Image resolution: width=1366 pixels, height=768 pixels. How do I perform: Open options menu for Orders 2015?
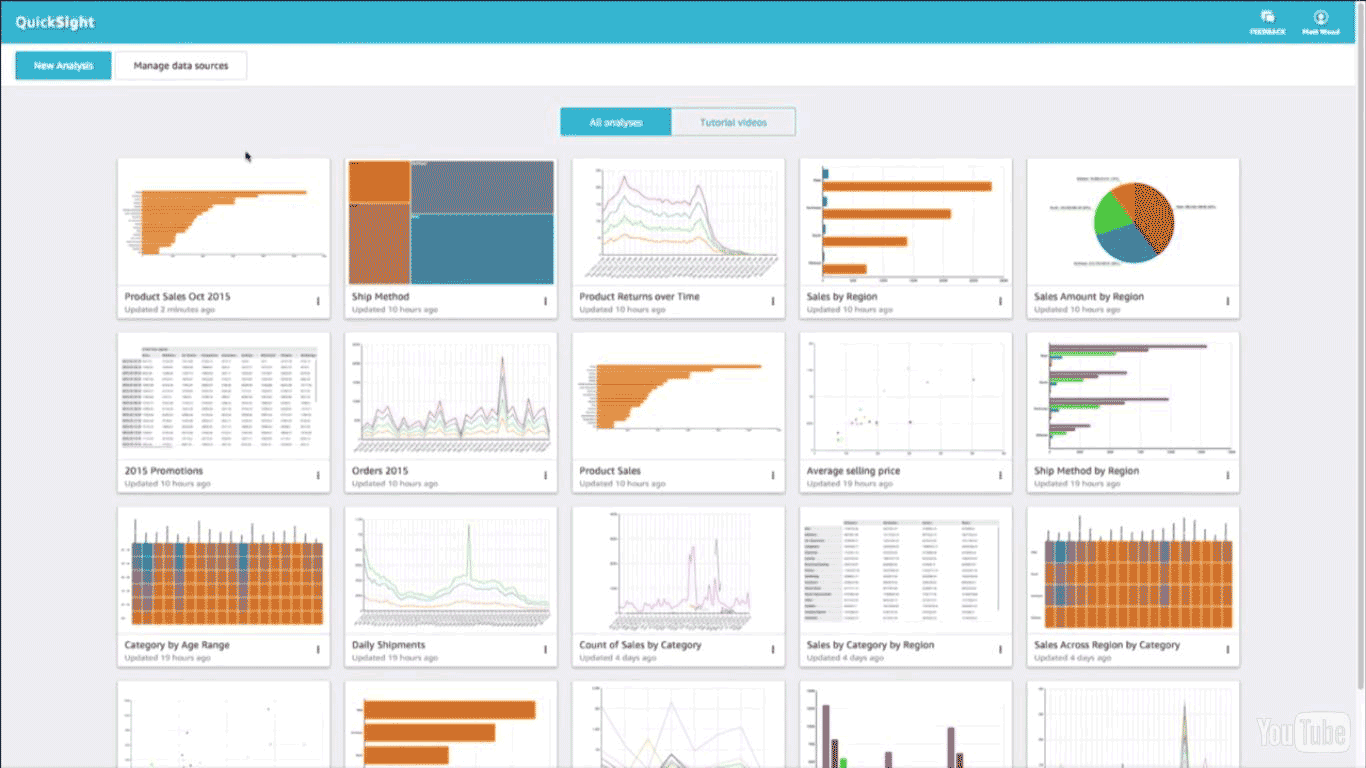click(545, 475)
